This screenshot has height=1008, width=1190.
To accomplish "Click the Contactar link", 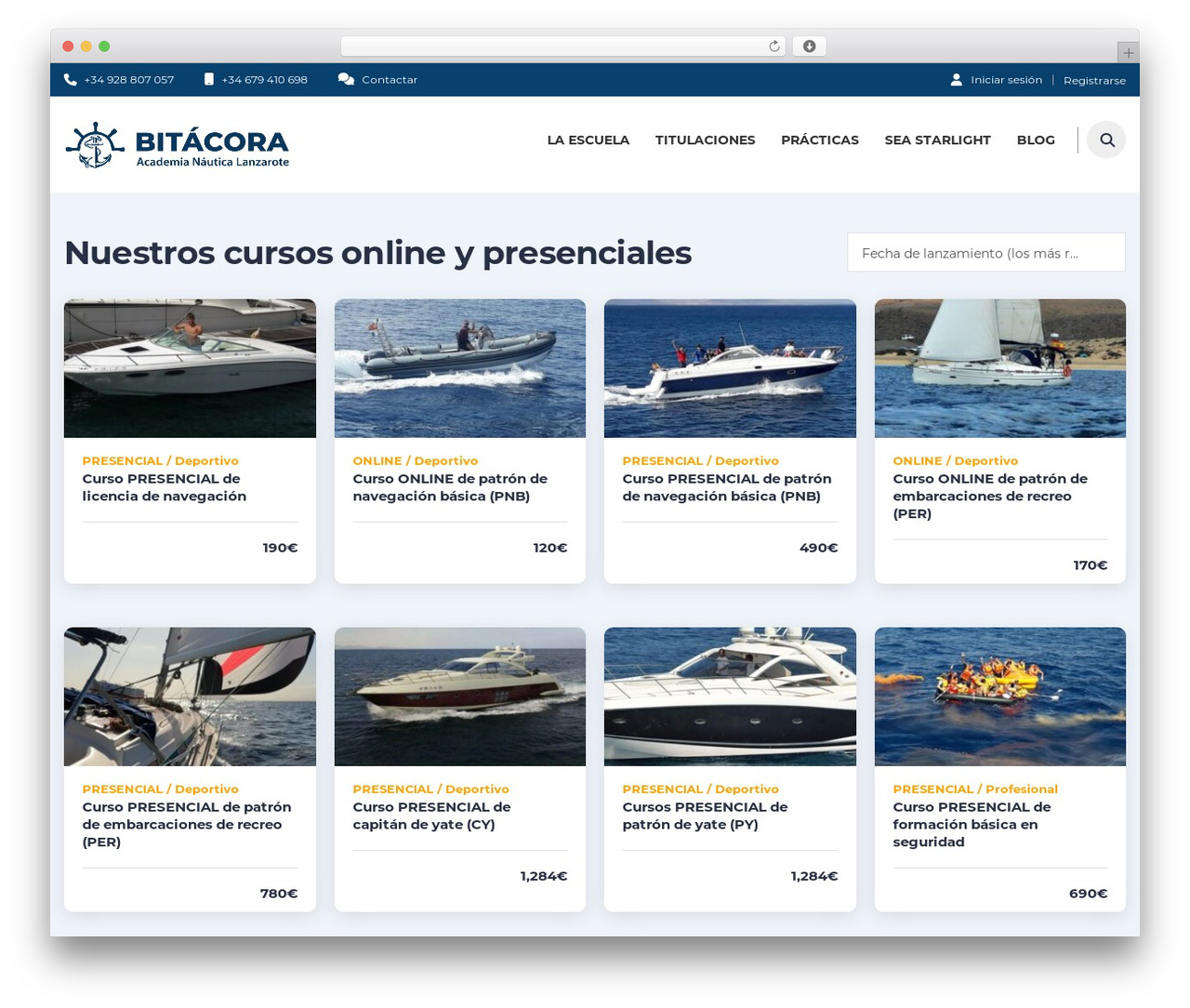I will [x=390, y=80].
